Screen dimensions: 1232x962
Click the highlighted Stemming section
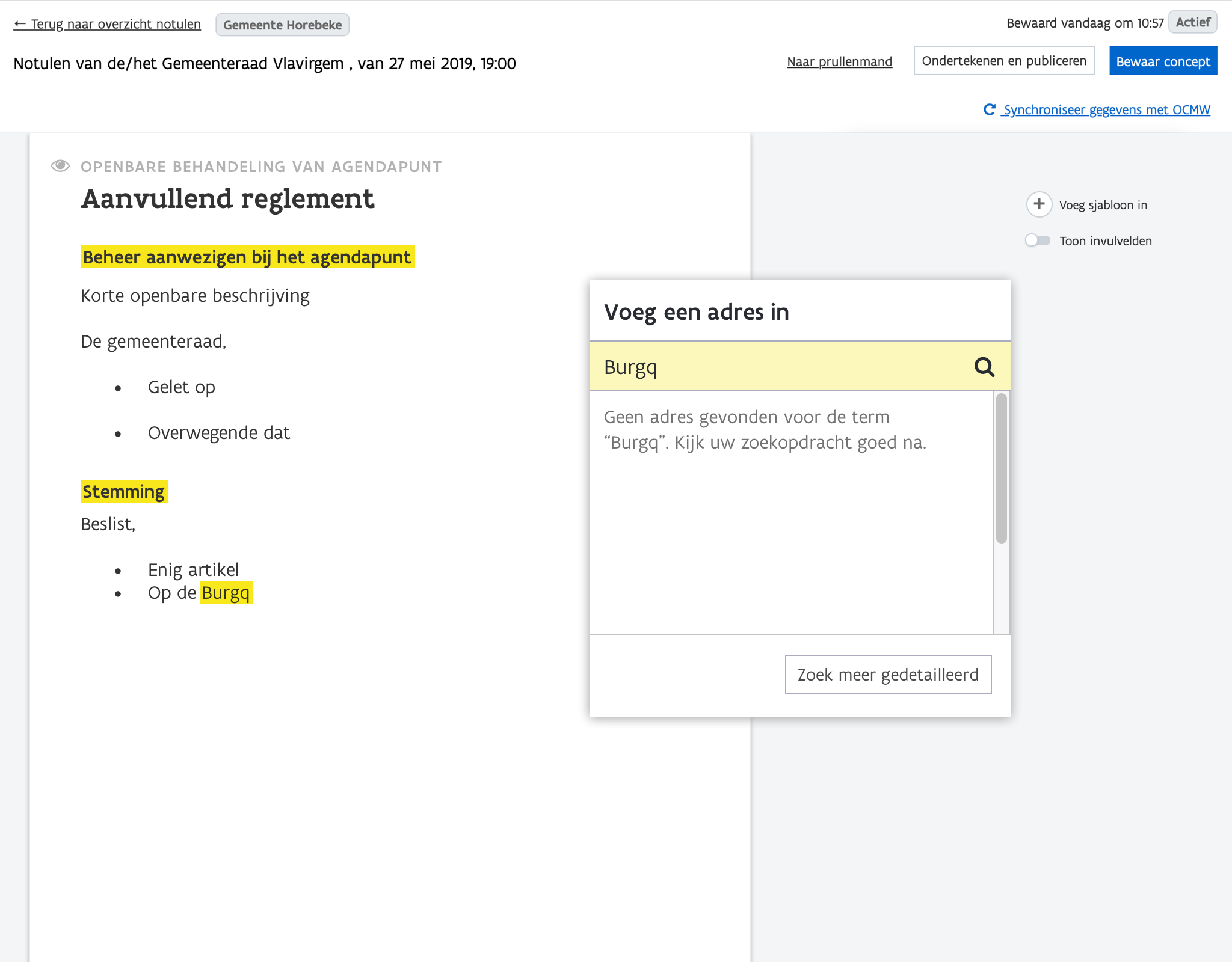pos(124,492)
